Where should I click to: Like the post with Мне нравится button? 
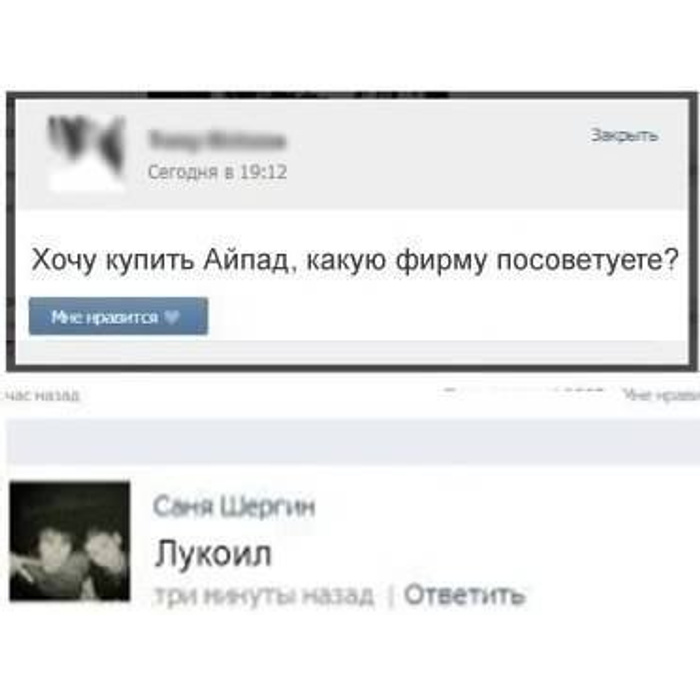(118, 316)
